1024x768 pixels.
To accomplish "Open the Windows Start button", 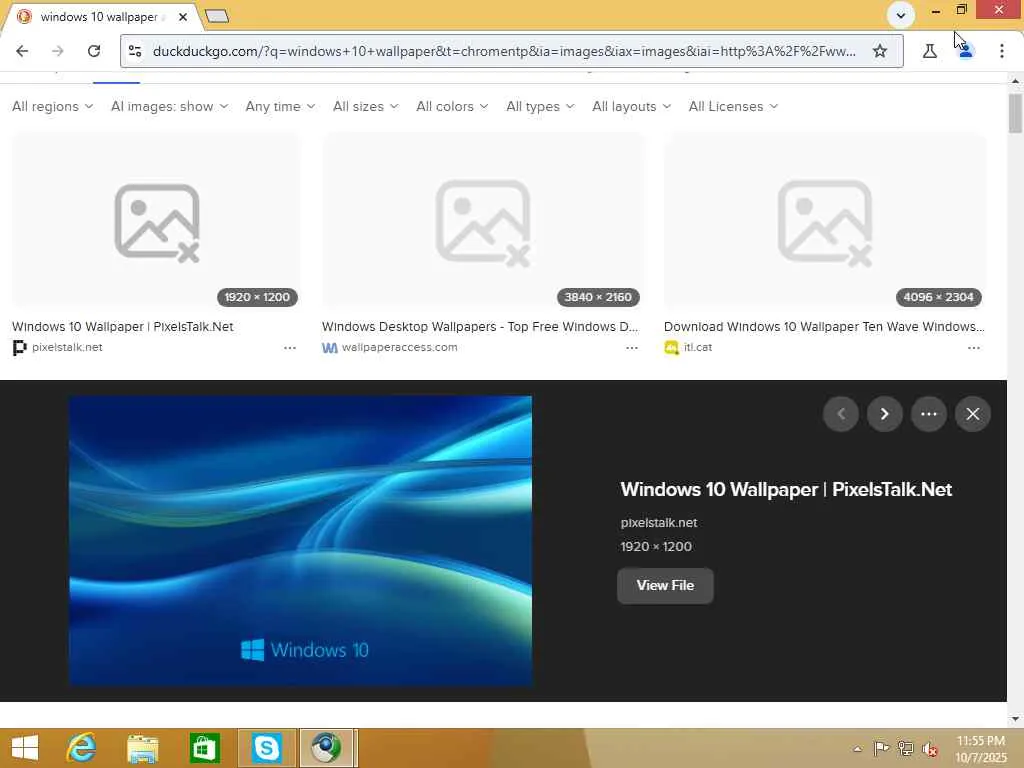I will (x=25, y=748).
